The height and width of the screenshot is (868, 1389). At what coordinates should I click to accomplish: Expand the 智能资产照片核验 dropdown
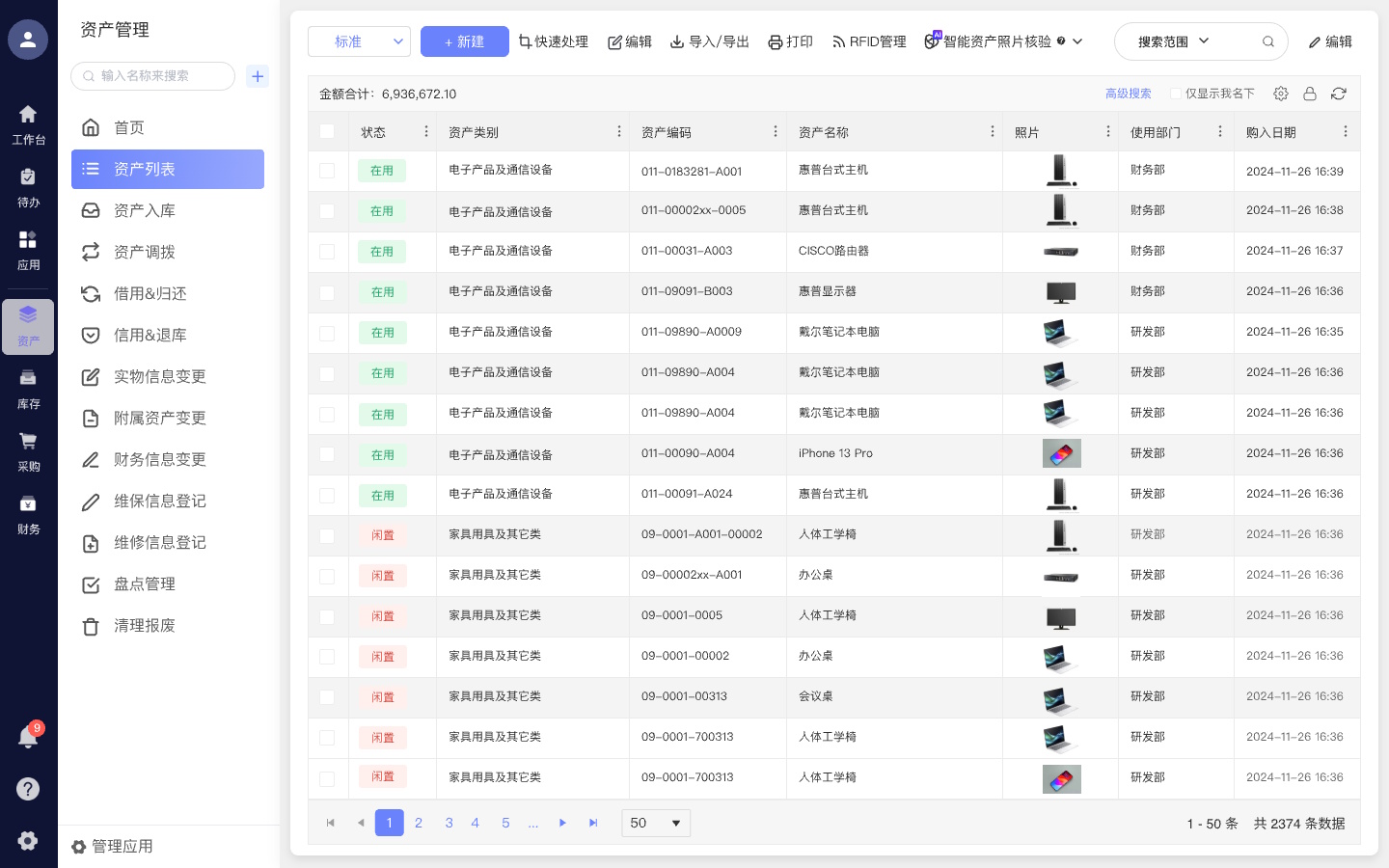point(1077,41)
